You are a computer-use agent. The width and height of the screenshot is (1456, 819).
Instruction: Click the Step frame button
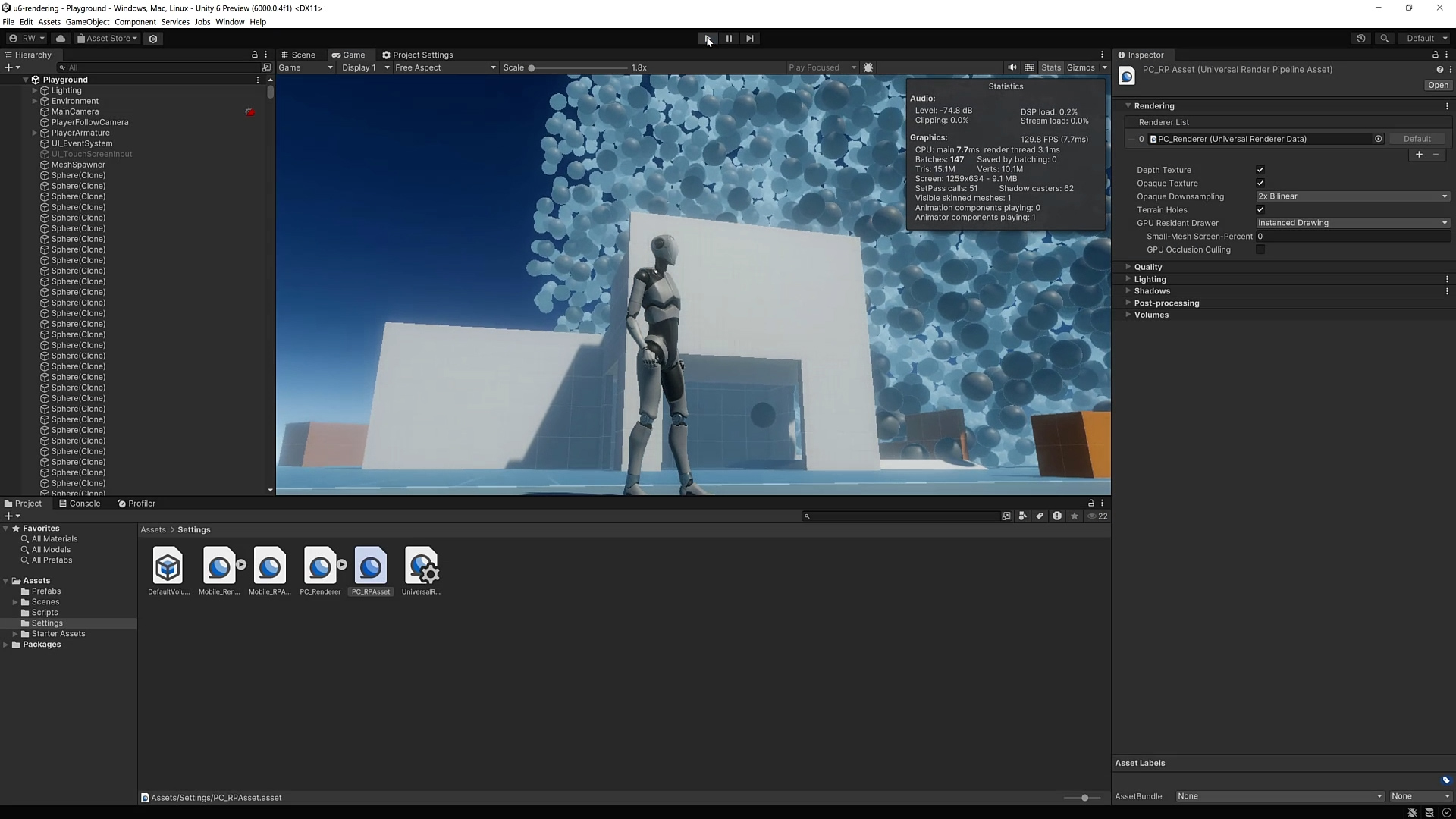(x=750, y=39)
